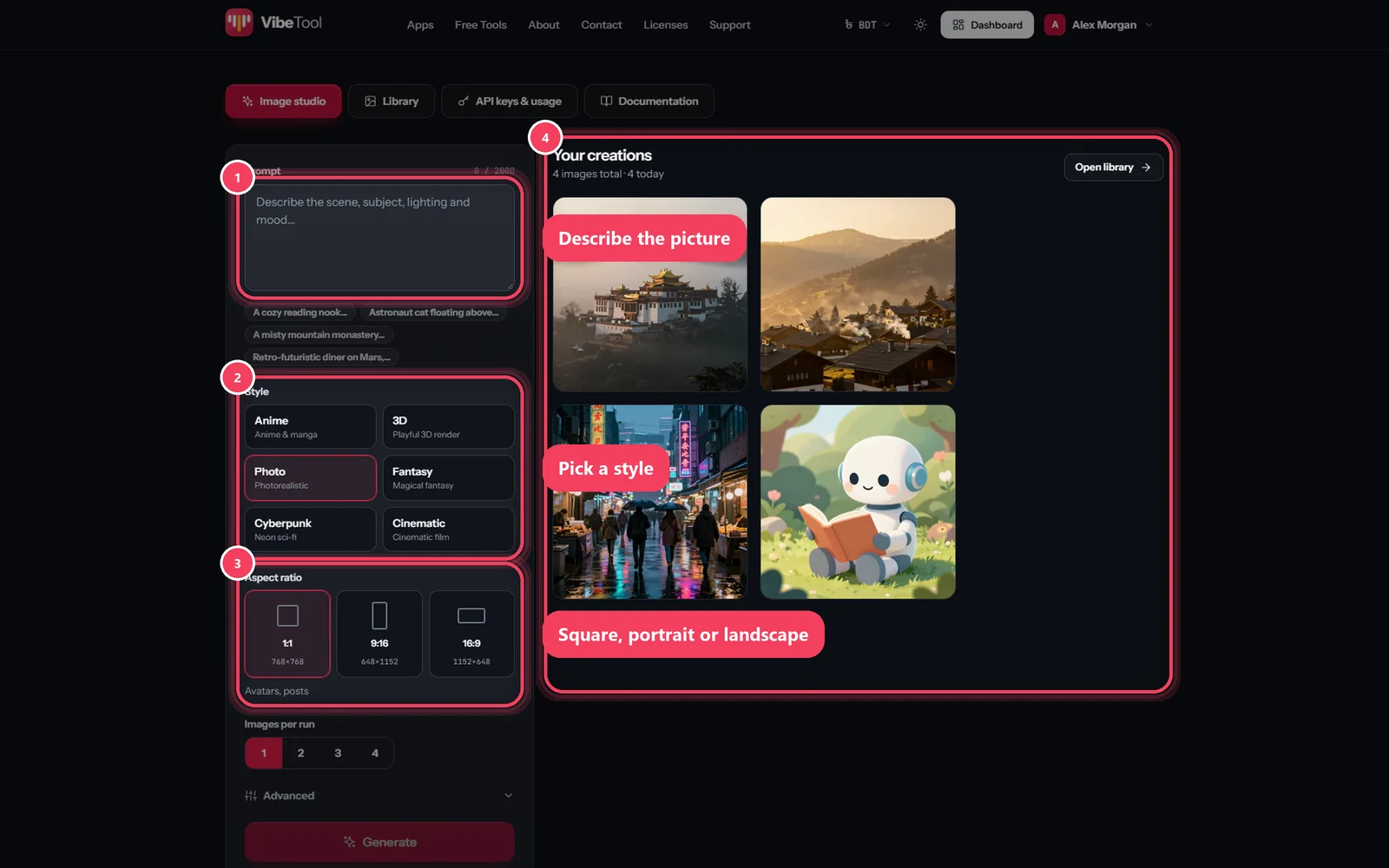Set images per run to 1
1389x868 pixels.
(x=264, y=753)
